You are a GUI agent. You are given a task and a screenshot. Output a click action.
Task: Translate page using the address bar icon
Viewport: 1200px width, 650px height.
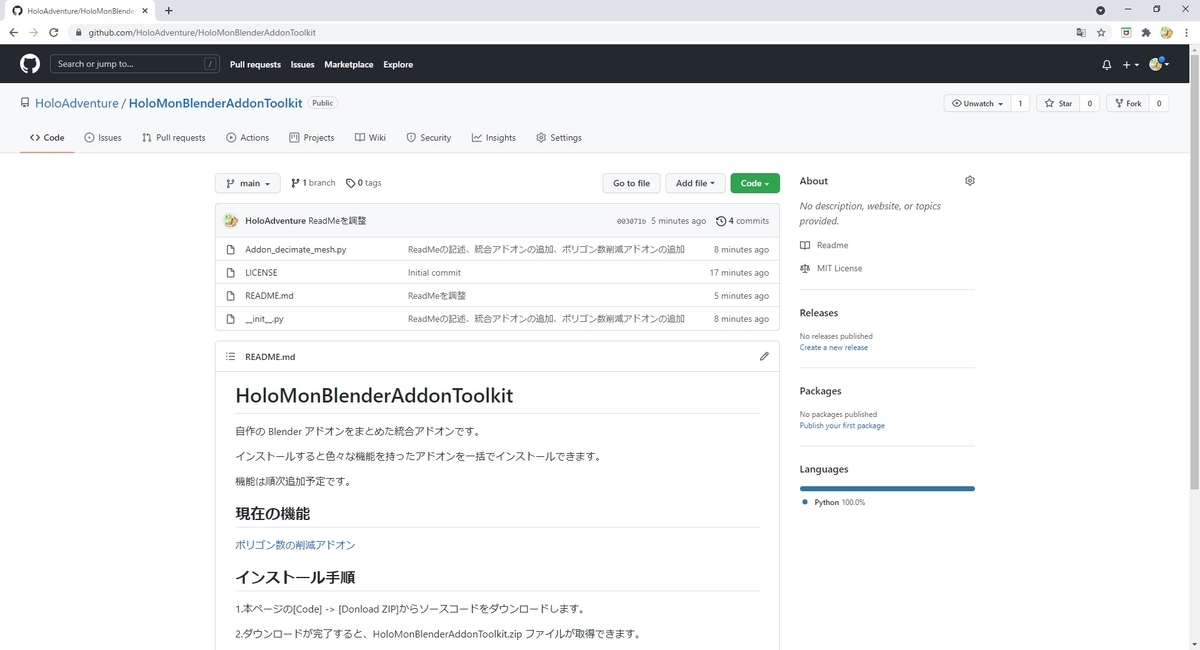(x=1080, y=32)
